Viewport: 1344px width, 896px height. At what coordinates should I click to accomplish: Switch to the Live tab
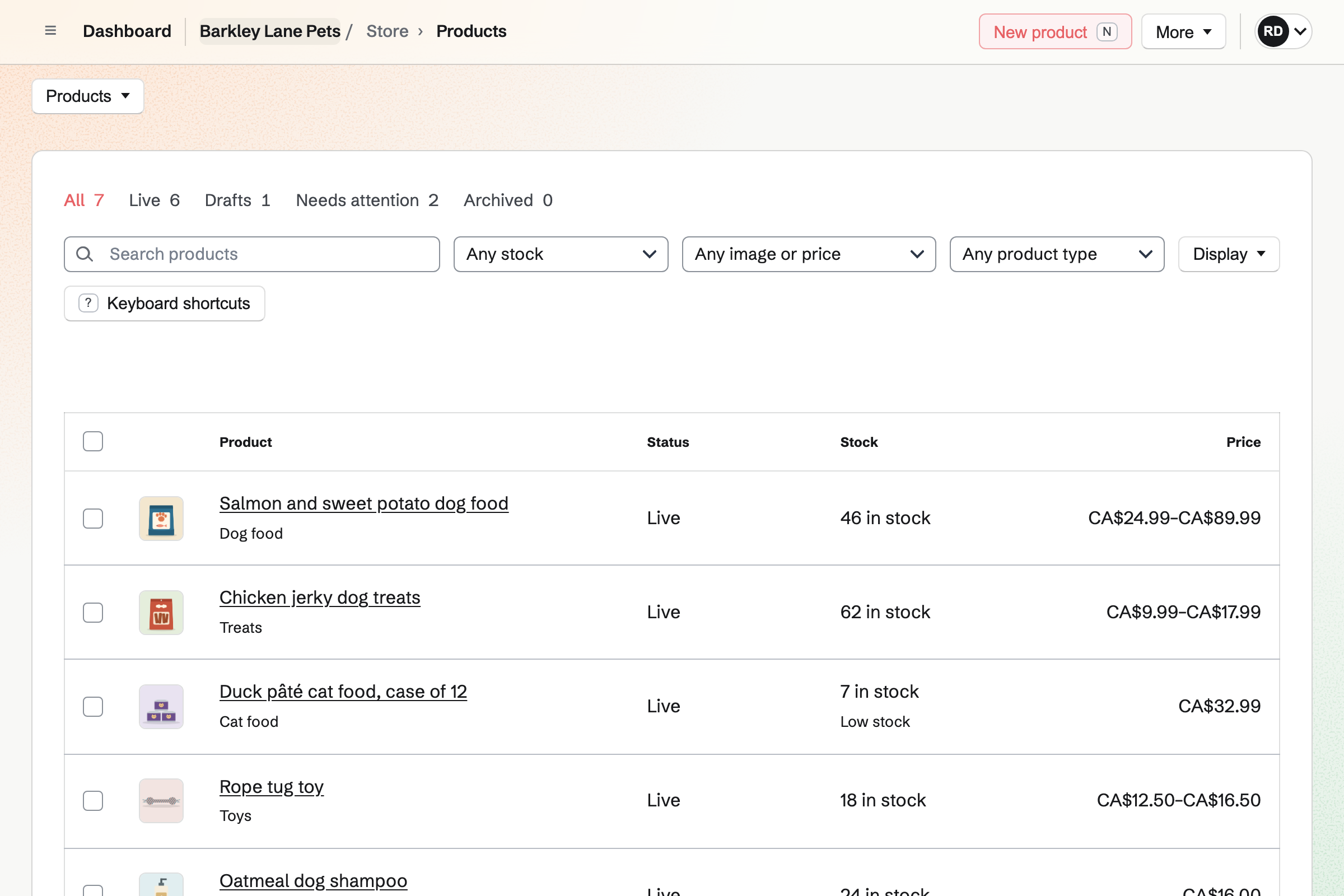[155, 200]
